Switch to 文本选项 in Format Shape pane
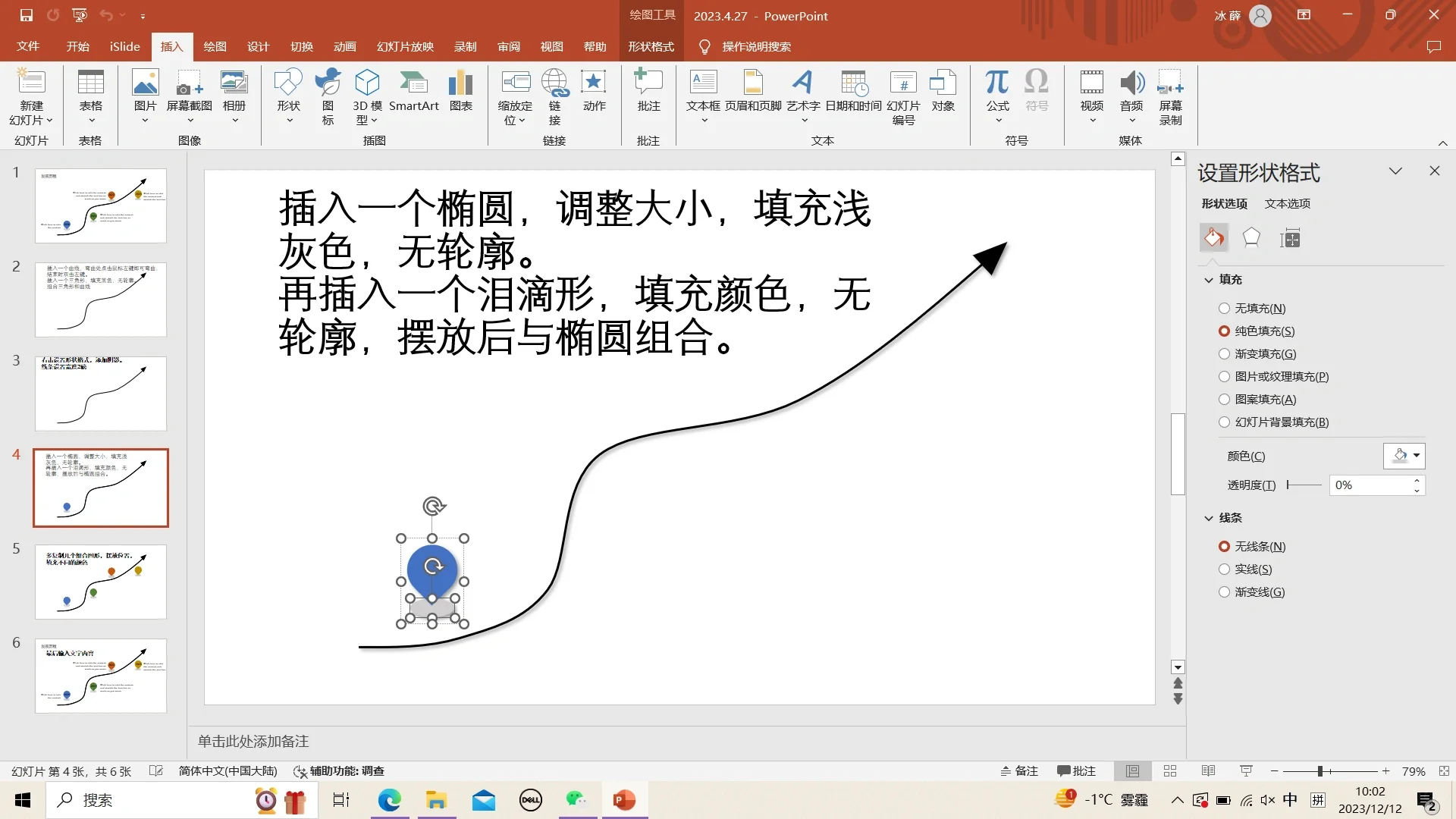This screenshot has width=1456, height=819. click(1287, 203)
